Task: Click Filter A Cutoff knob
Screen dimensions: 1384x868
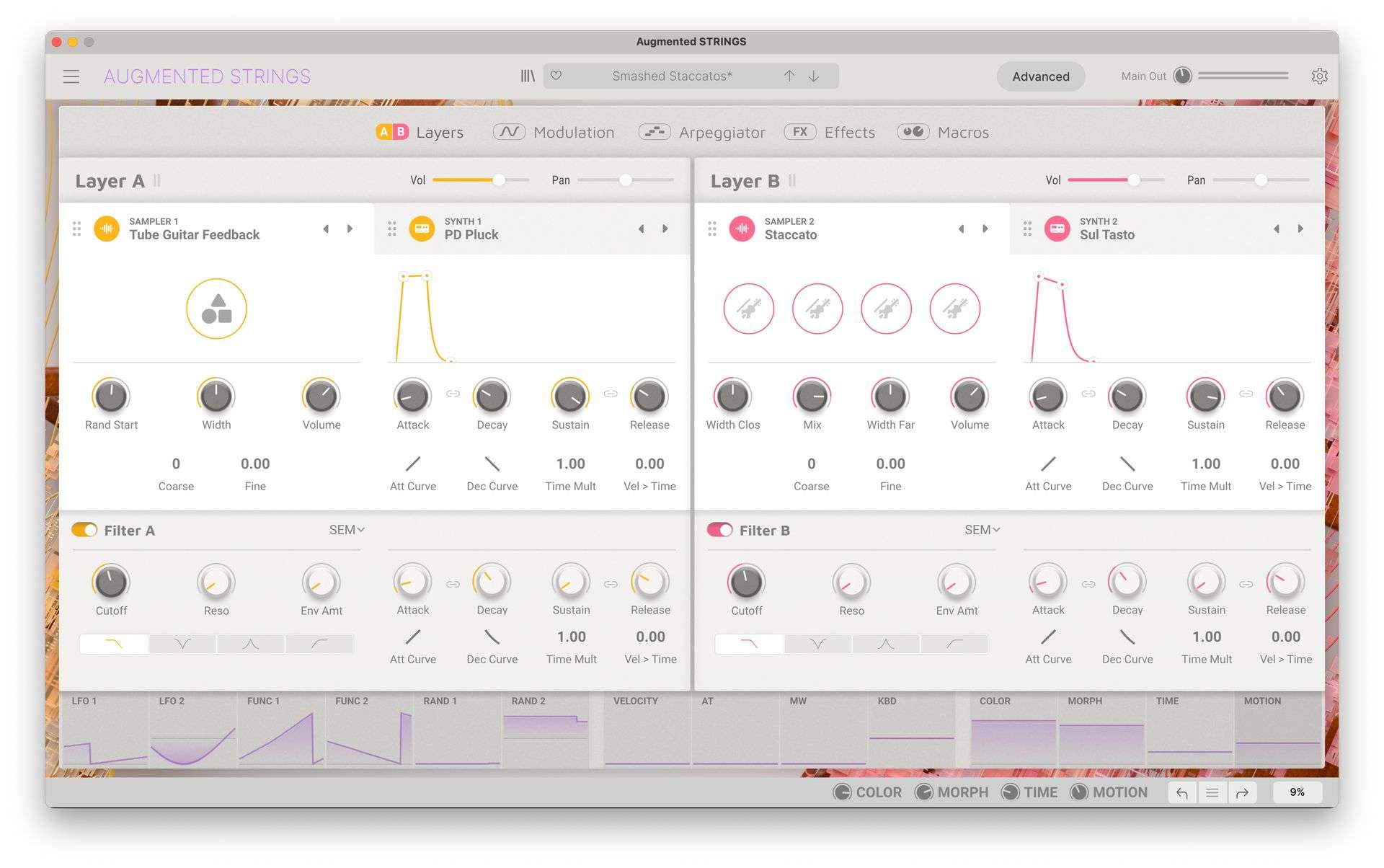Action: (x=111, y=582)
